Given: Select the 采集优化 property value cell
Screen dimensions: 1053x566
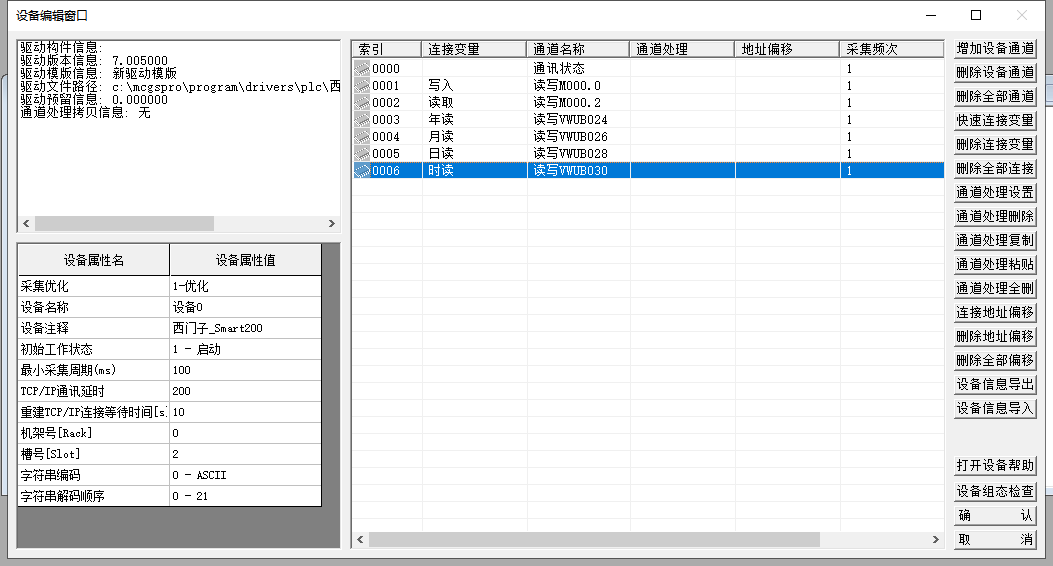Looking at the screenshot, I should [x=245, y=286].
